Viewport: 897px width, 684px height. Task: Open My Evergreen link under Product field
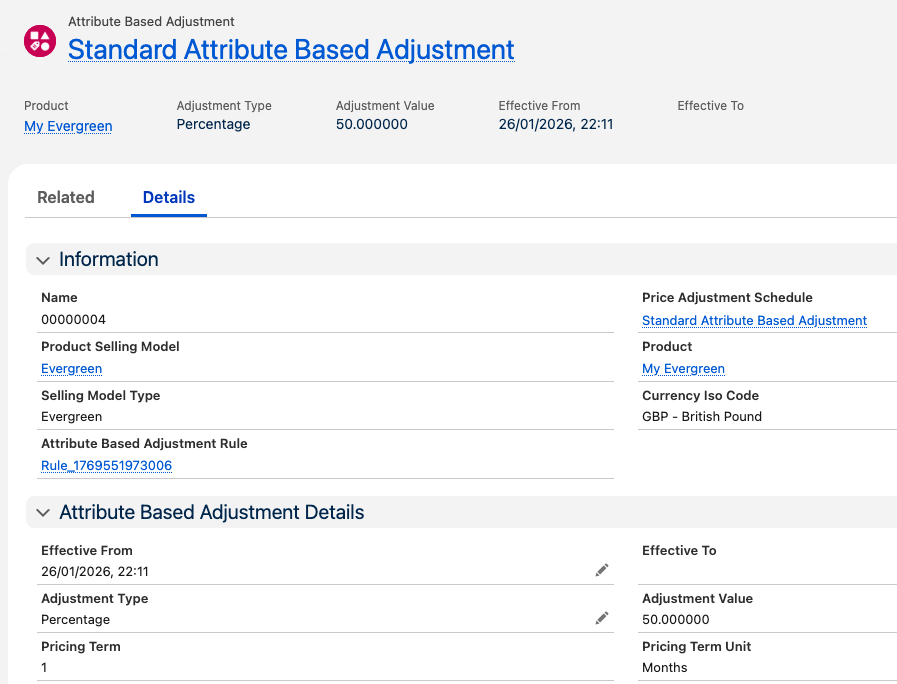pyautogui.click(x=683, y=368)
